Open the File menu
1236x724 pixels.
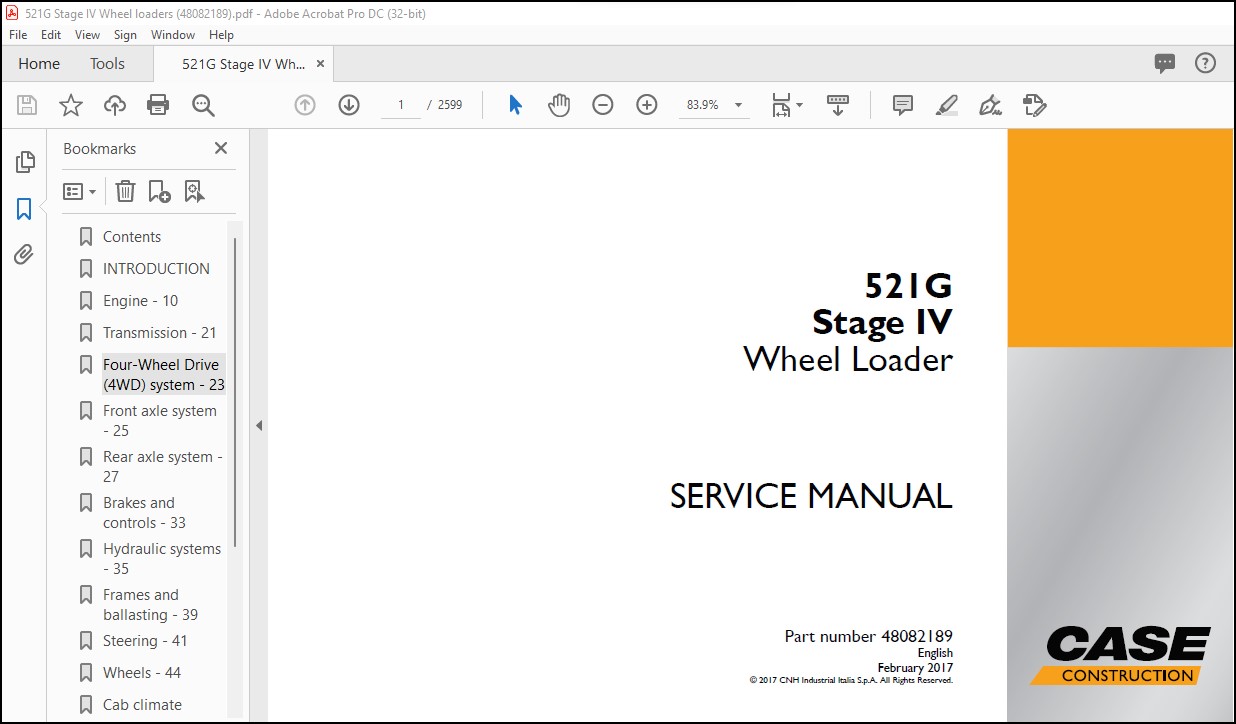pos(18,34)
